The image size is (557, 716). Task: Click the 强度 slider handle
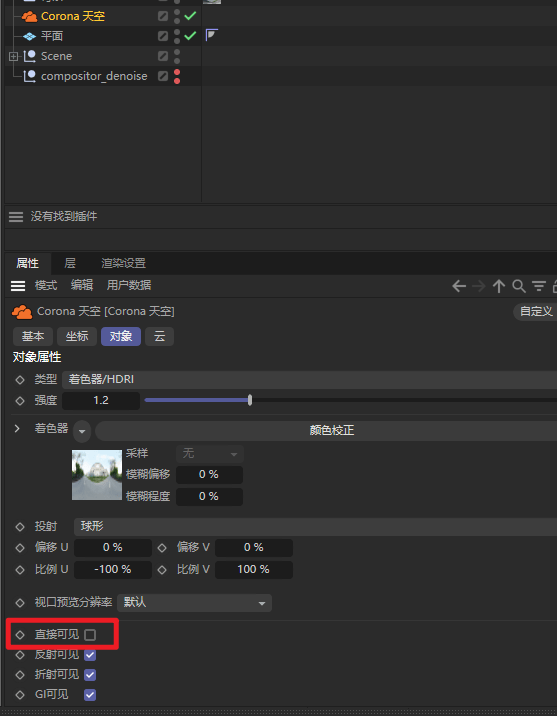click(250, 400)
